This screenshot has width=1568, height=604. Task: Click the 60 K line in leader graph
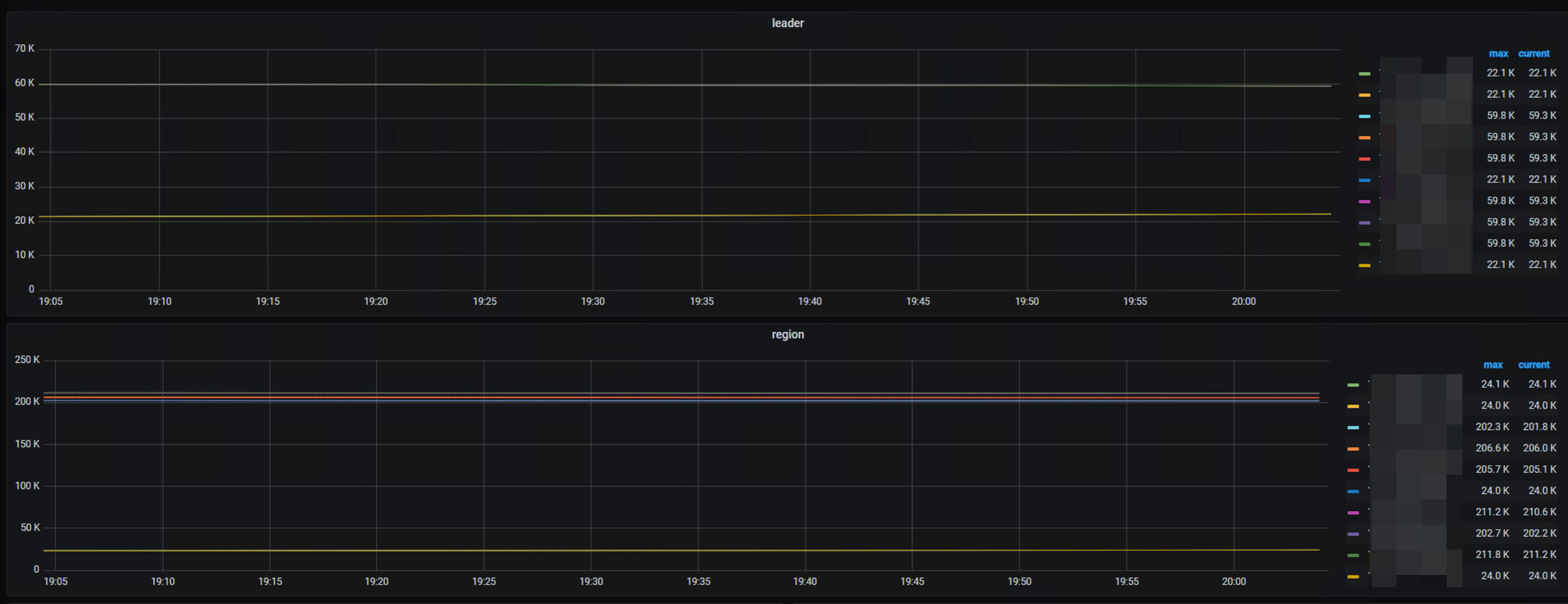(x=669, y=84)
